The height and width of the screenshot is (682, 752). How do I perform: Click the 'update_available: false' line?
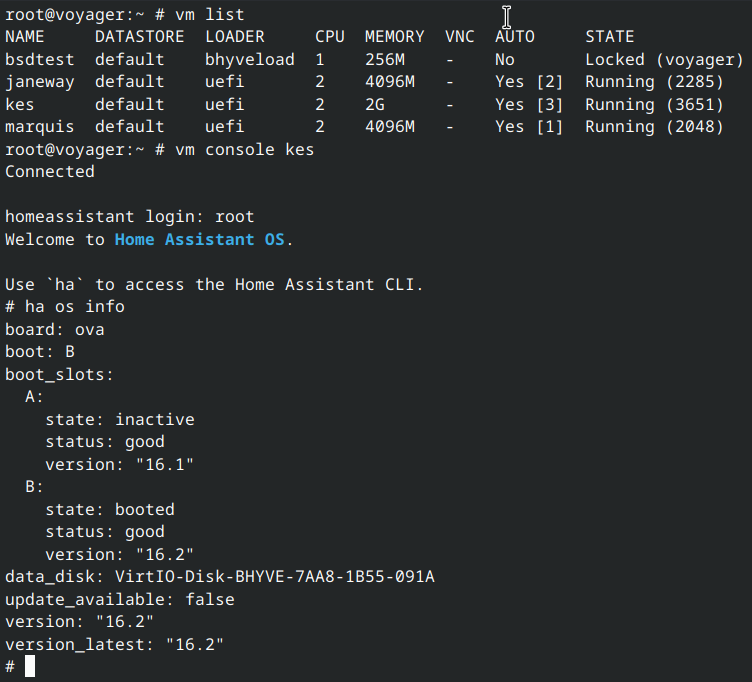pyautogui.click(x=120, y=600)
